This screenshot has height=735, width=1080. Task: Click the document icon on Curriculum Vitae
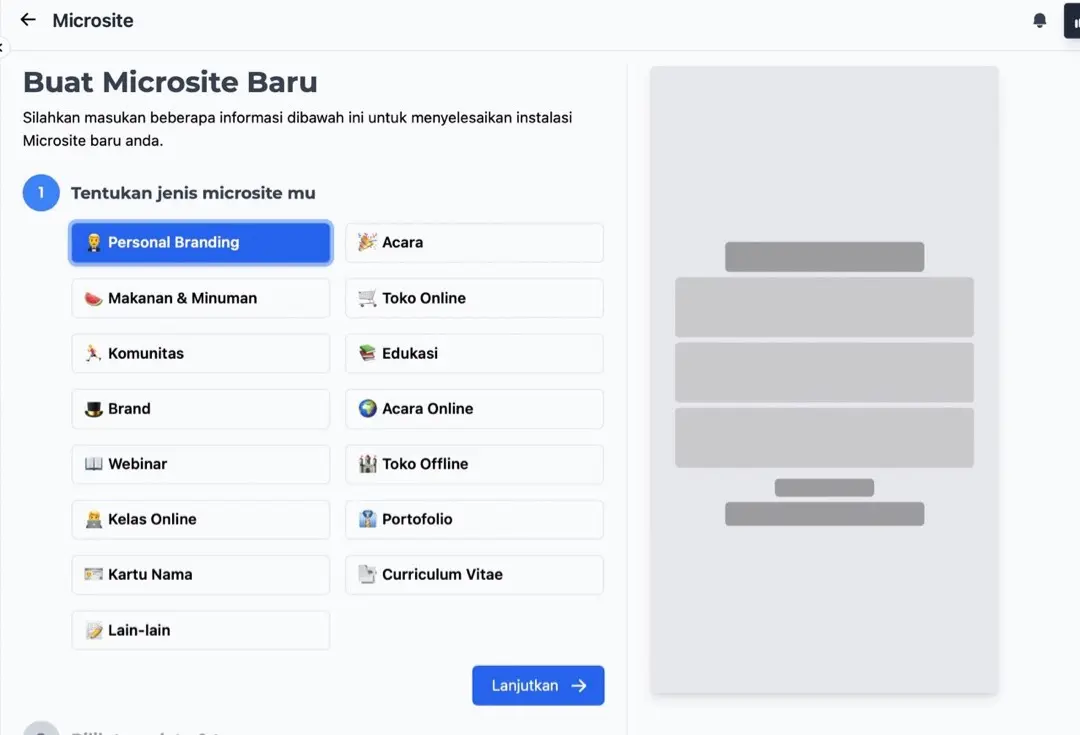pos(366,574)
